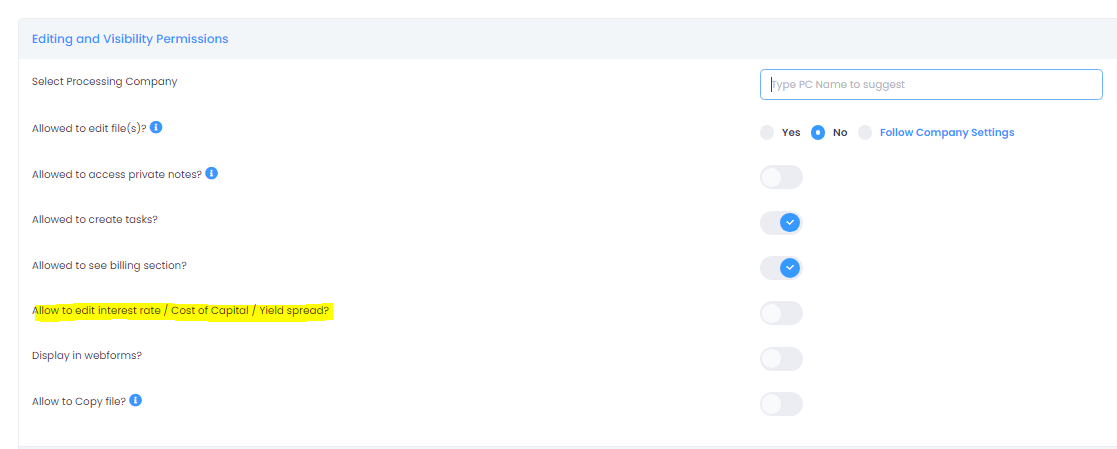Viewport: 1117px width, 449px height.
Task: Disable the Allowed to create tasks toggle
Action: click(781, 222)
